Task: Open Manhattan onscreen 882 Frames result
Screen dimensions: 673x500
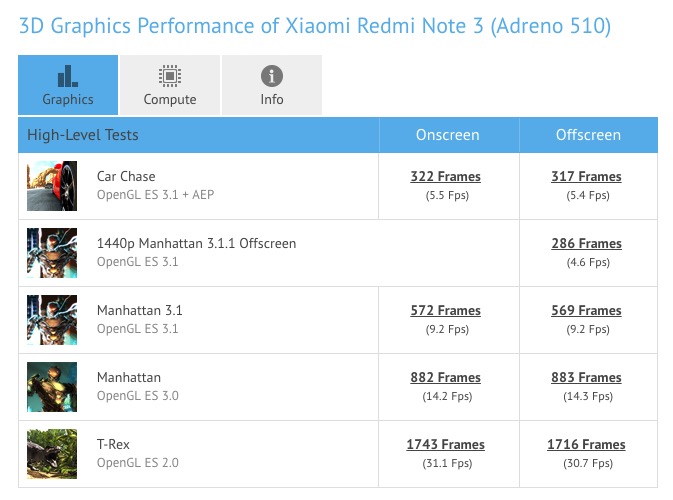Action: (x=445, y=378)
